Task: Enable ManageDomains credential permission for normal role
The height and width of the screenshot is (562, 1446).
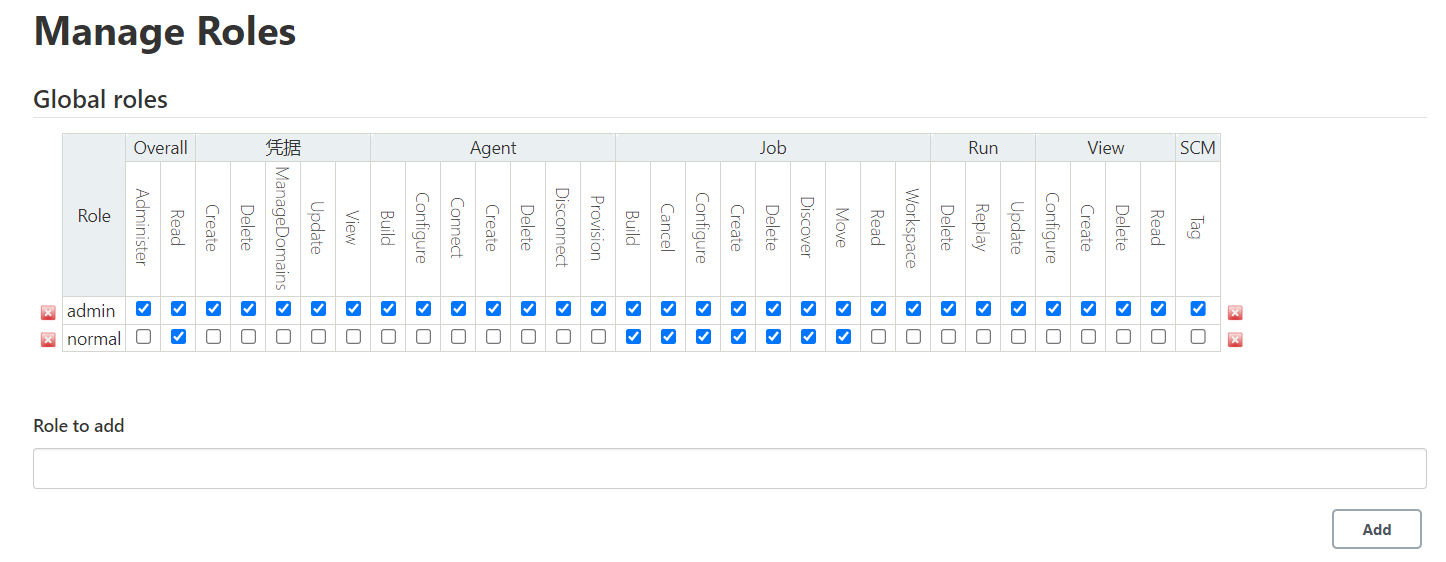Action: click(283, 337)
